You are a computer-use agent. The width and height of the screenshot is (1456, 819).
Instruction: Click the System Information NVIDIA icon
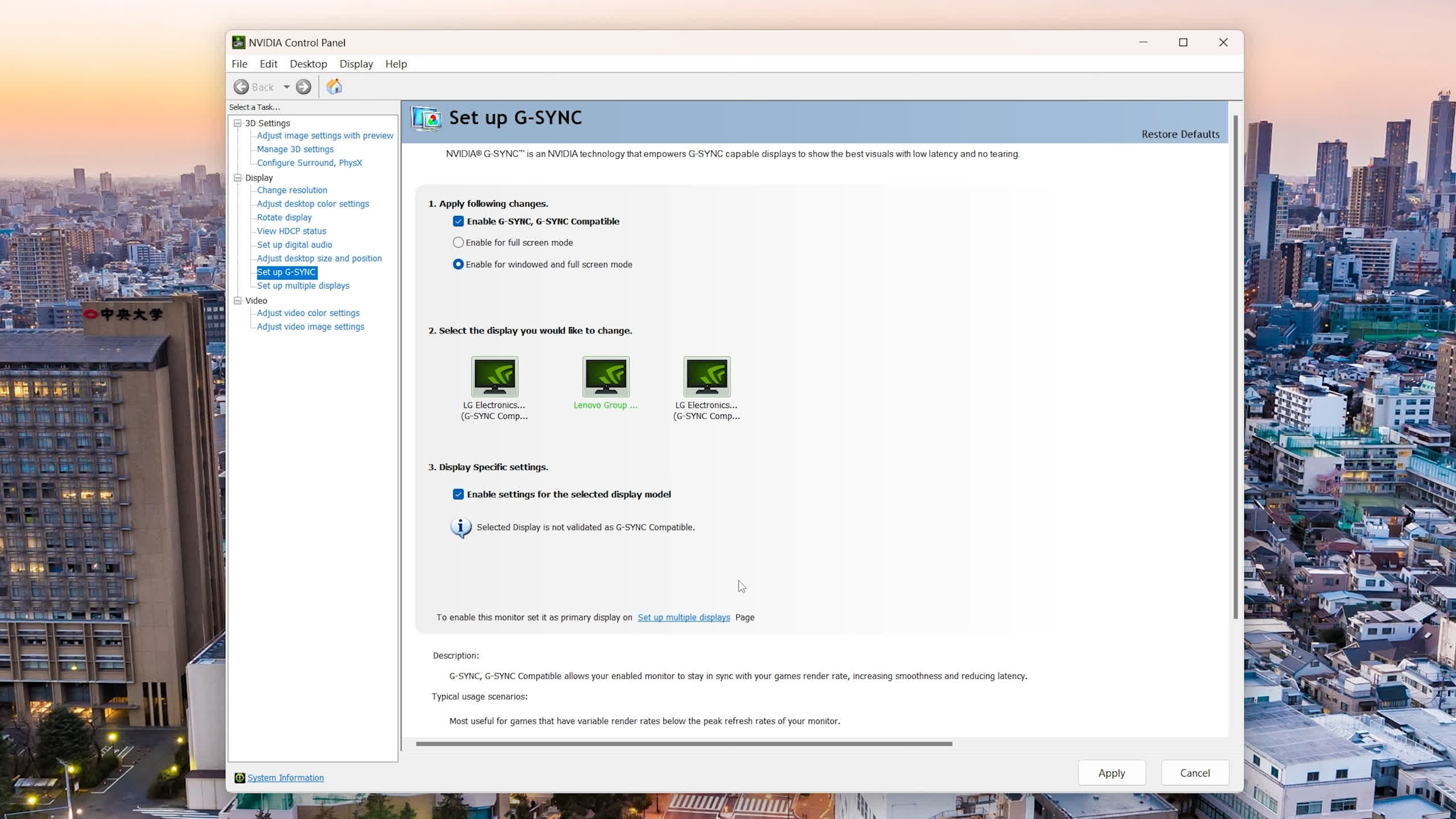pos(239,777)
